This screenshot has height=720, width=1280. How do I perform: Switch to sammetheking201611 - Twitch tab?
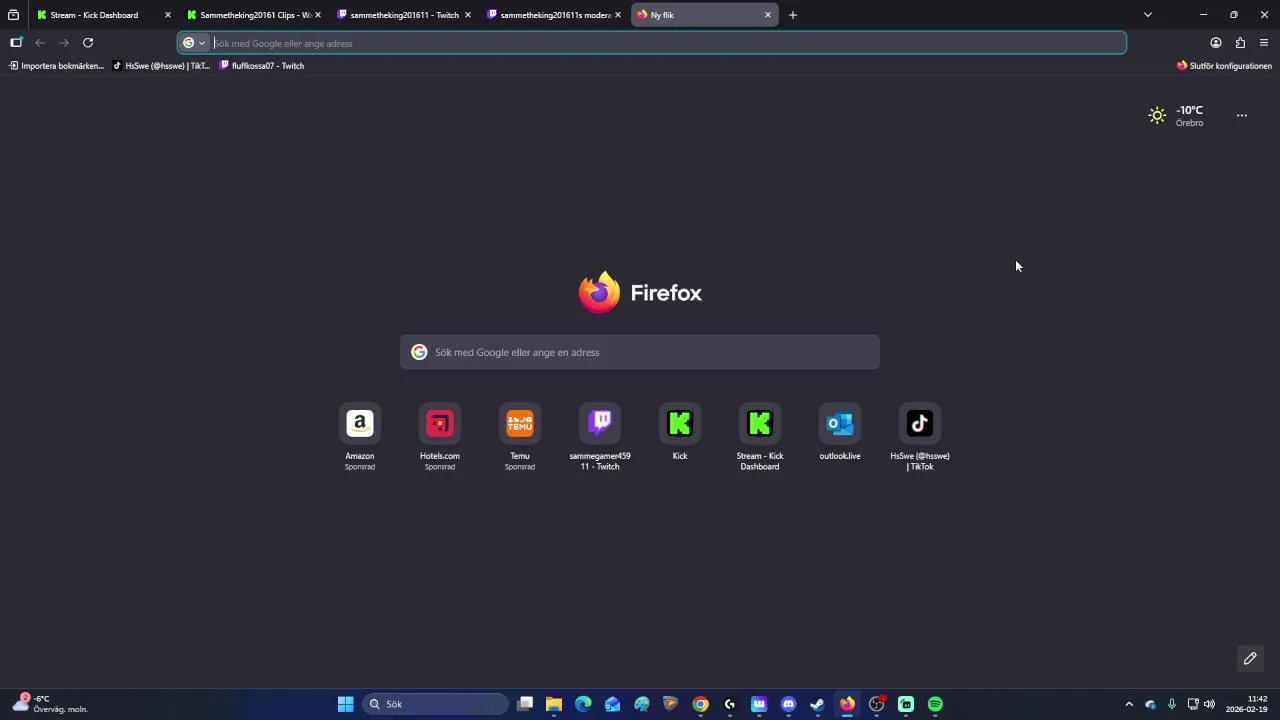(404, 15)
